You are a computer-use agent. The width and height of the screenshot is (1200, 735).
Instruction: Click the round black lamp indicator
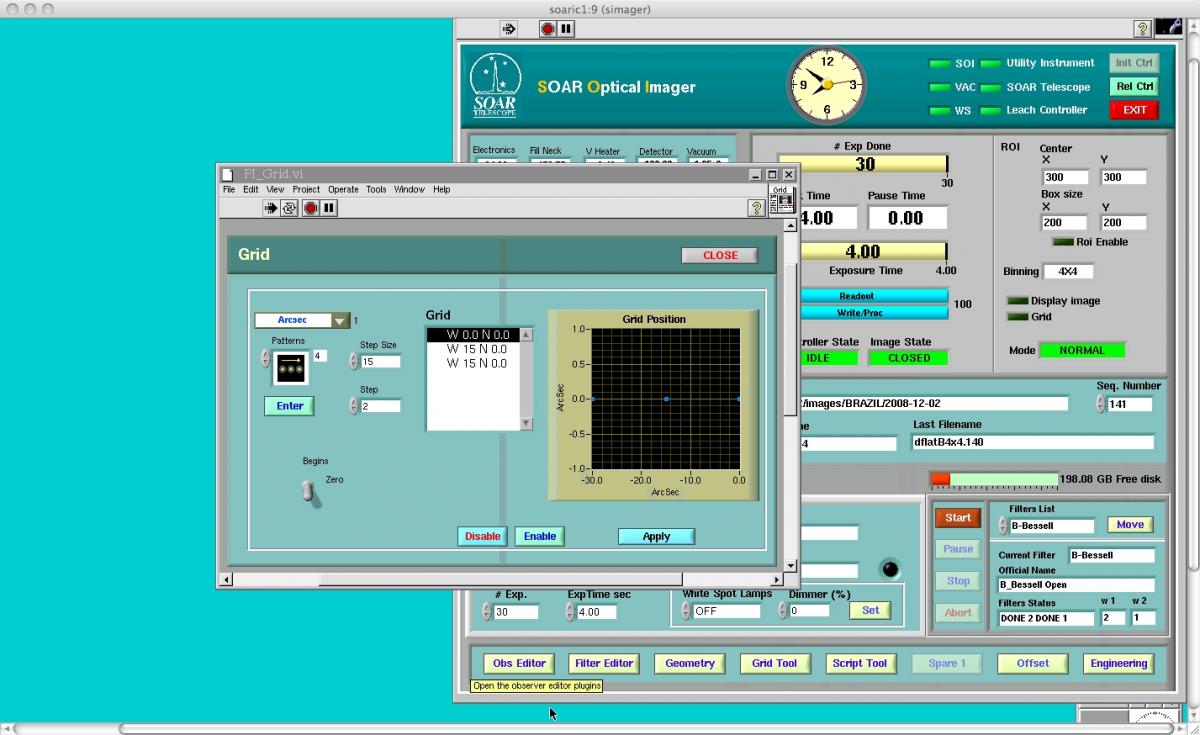coord(889,569)
